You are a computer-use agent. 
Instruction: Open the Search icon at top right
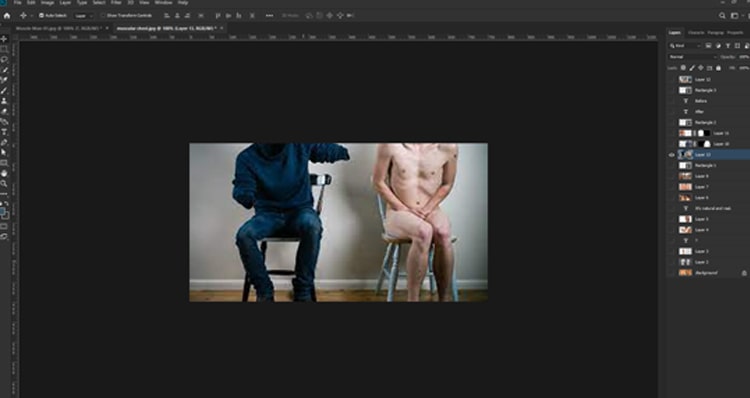pos(722,16)
